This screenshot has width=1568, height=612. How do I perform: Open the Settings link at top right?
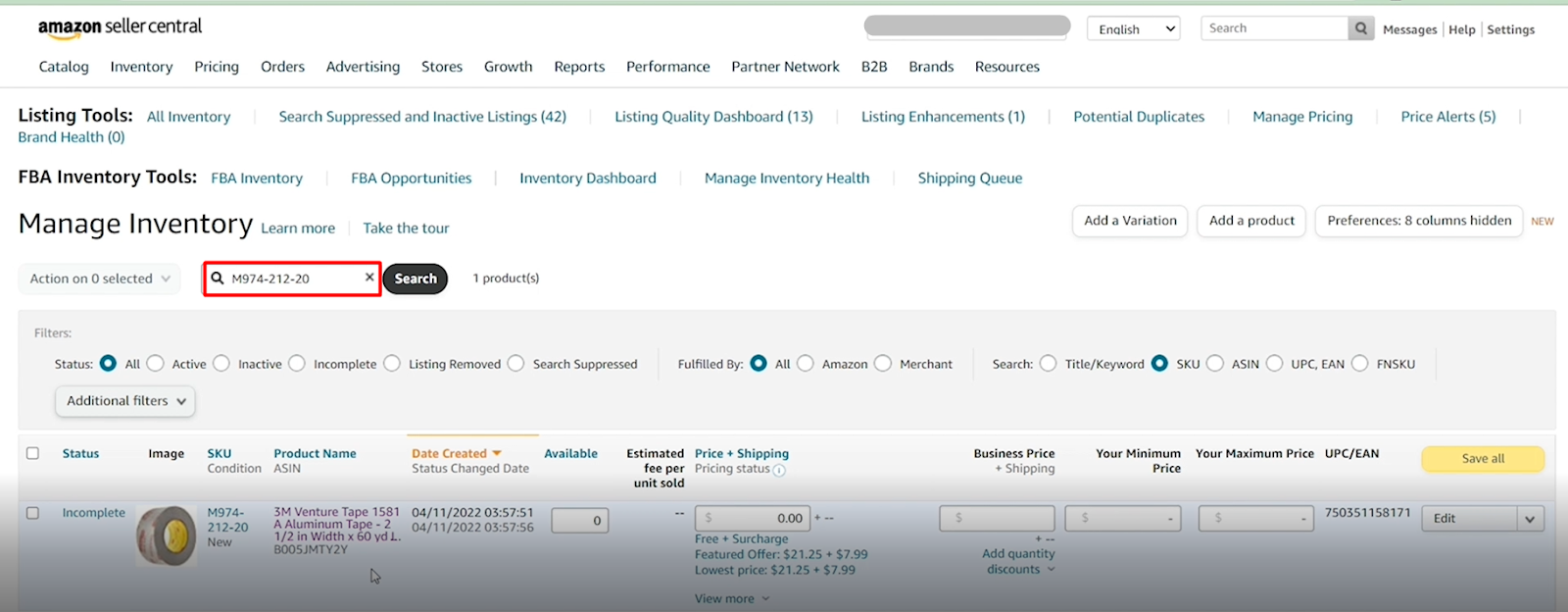tap(1510, 29)
